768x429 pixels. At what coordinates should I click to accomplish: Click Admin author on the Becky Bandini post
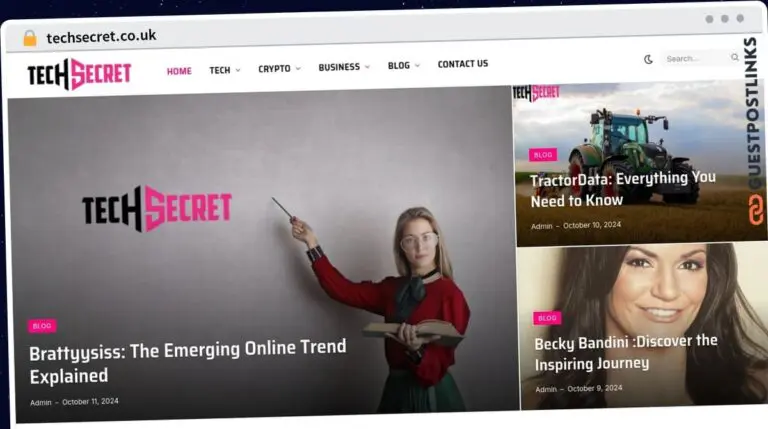pyautogui.click(x=546, y=389)
